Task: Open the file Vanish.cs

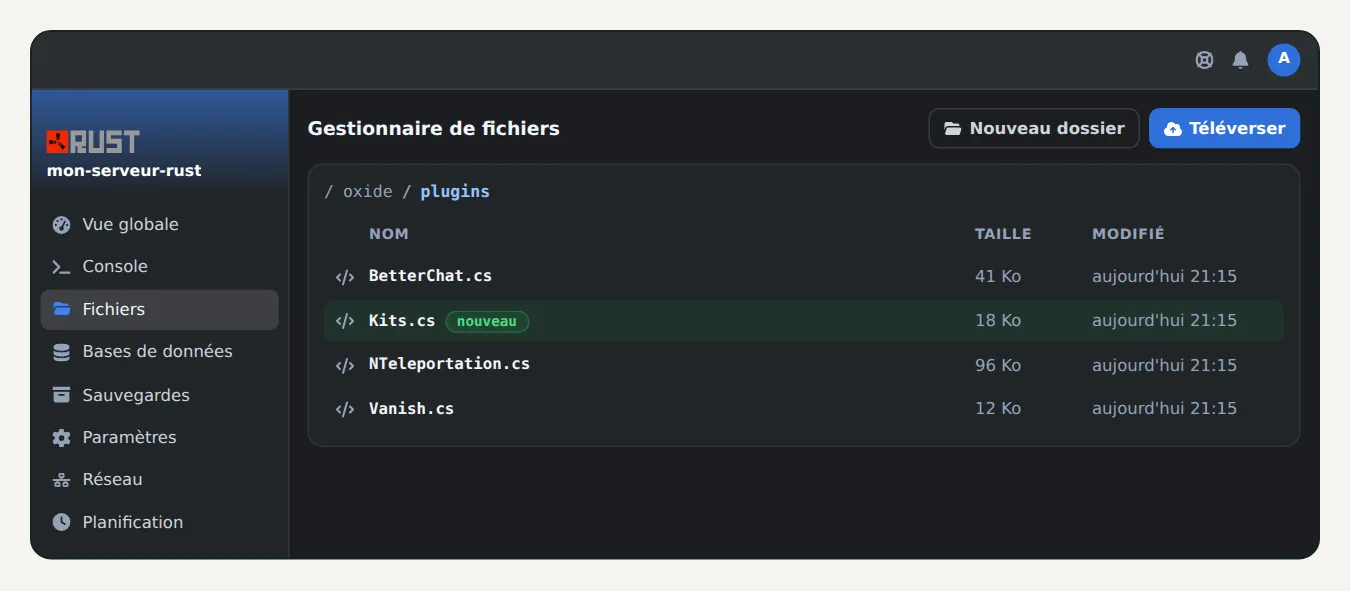Action: [x=411, y=408]
